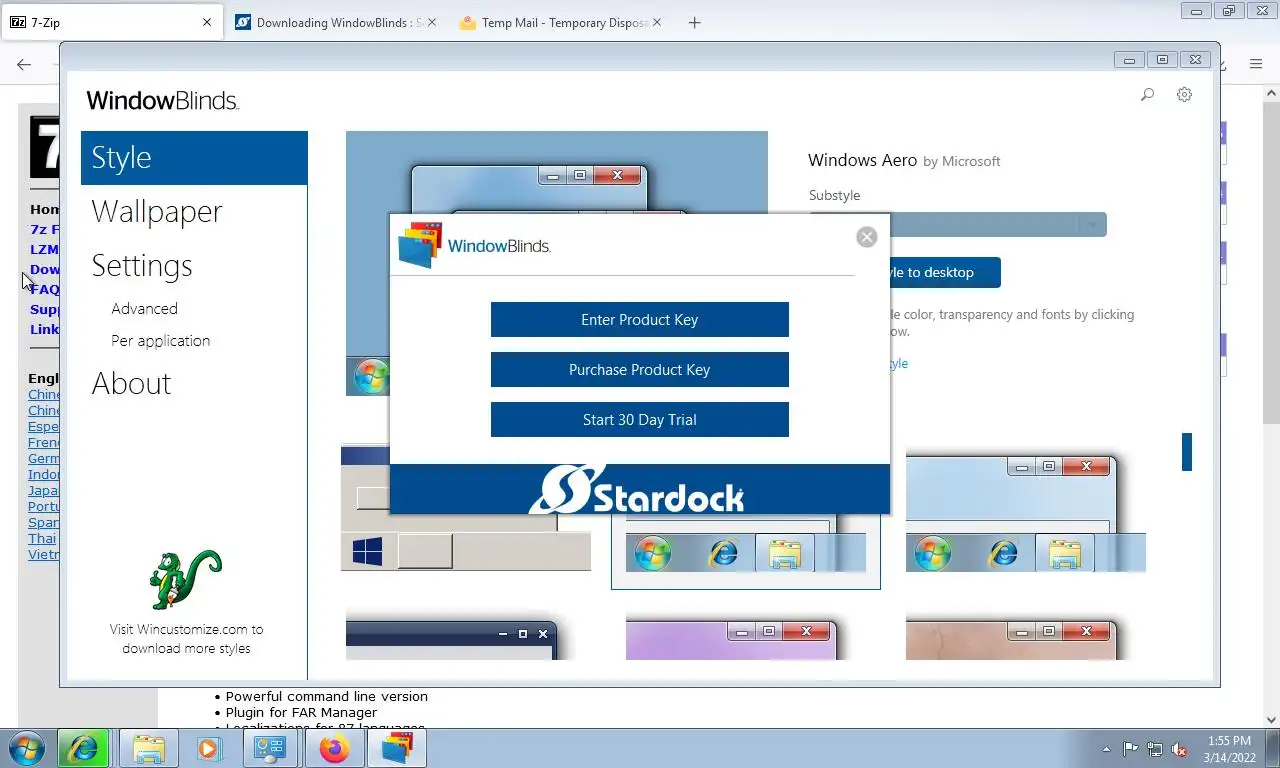Click the taskbar clock showing 1:55 PM
The width and height of the screenshot is (1280, 768).
1229,749
